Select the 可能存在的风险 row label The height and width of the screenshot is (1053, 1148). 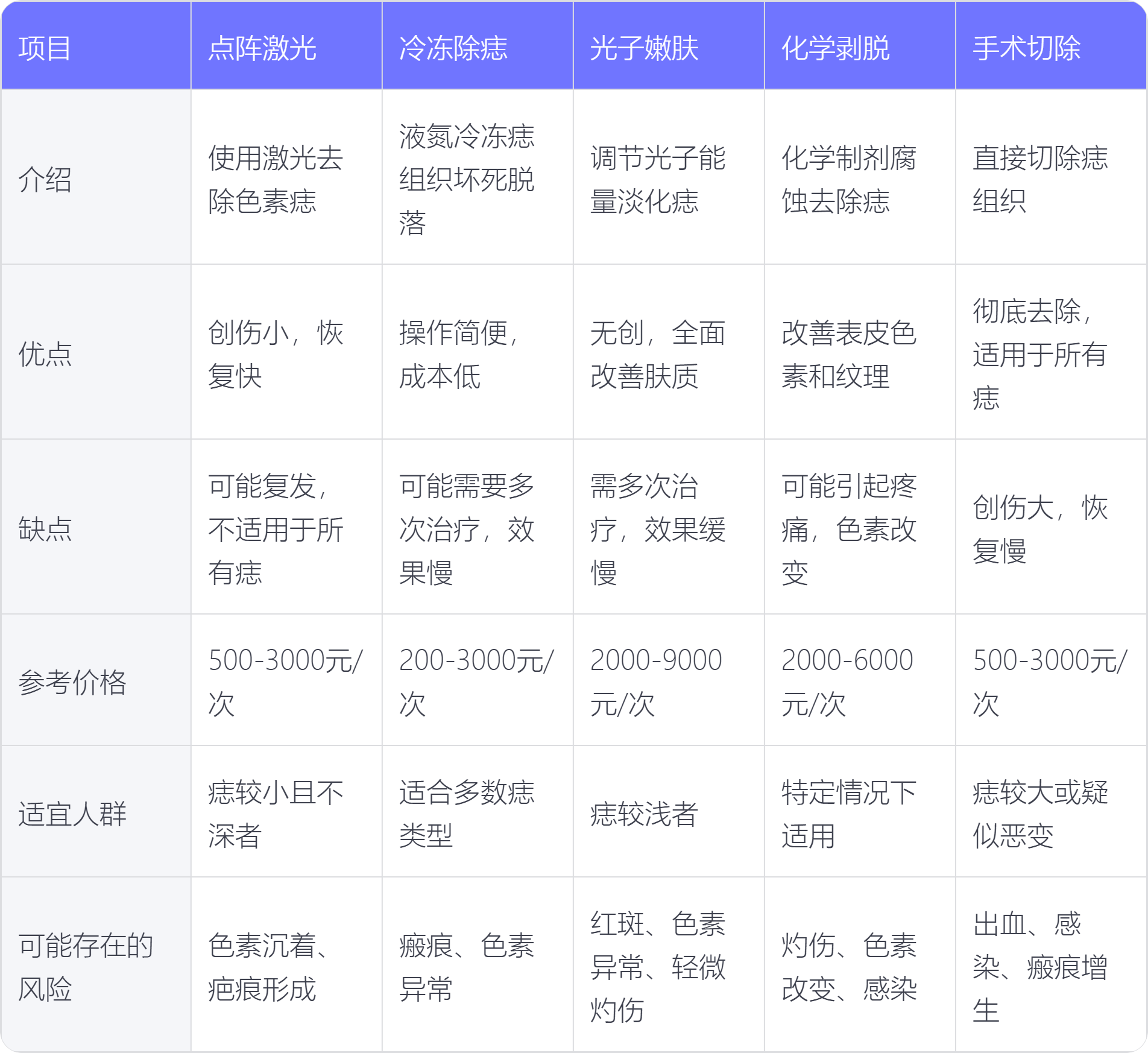tap(86, 967)
